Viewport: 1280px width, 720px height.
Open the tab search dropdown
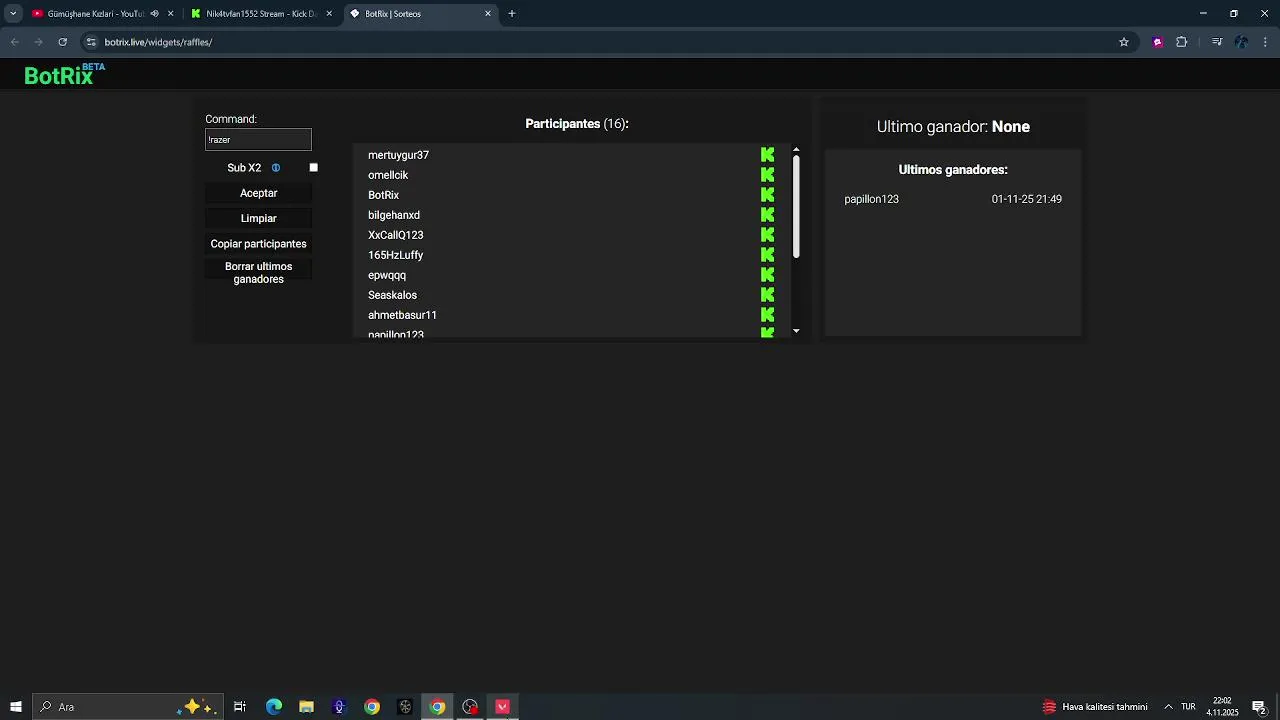[12, 14]
